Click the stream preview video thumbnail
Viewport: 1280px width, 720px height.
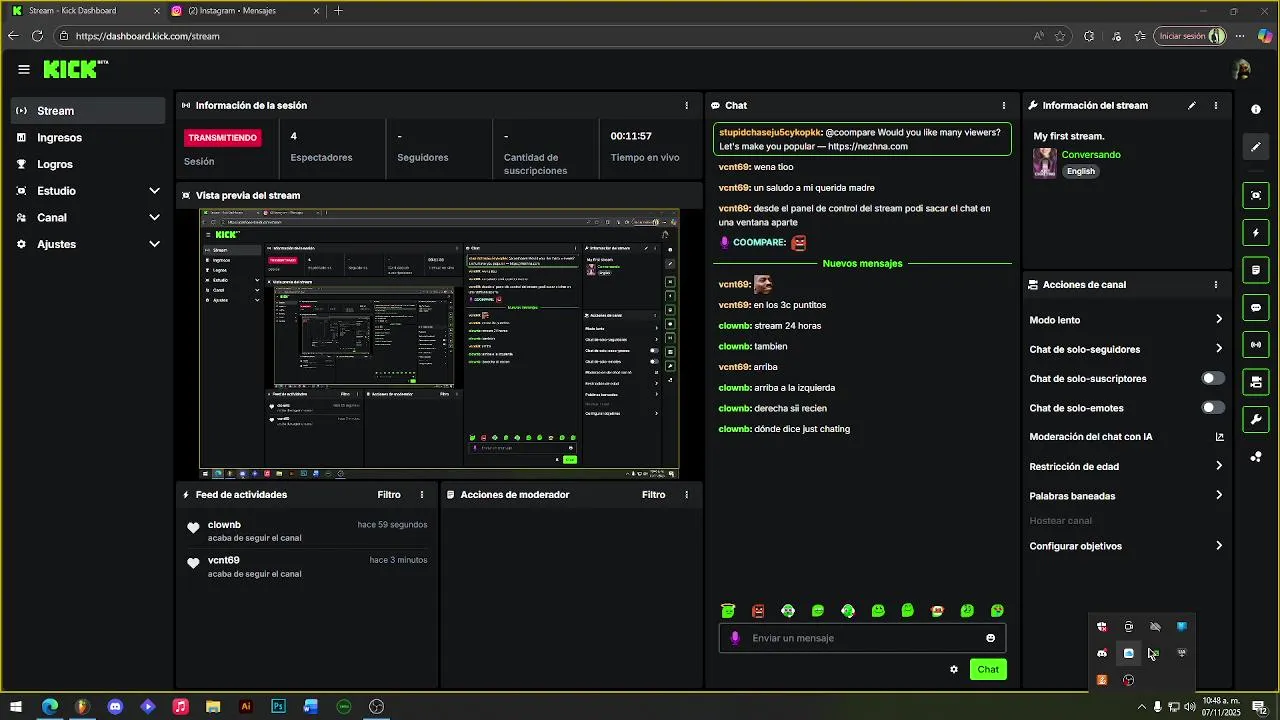[x=439, y=343]
